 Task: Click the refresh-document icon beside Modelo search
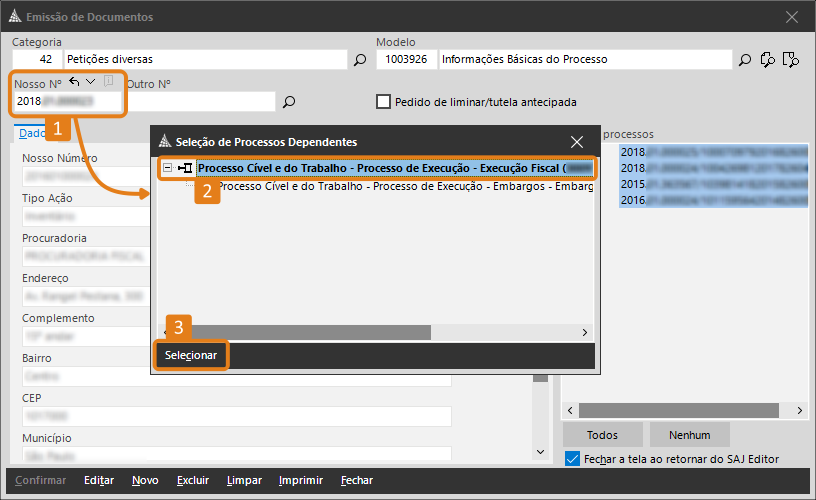[767, 60]
